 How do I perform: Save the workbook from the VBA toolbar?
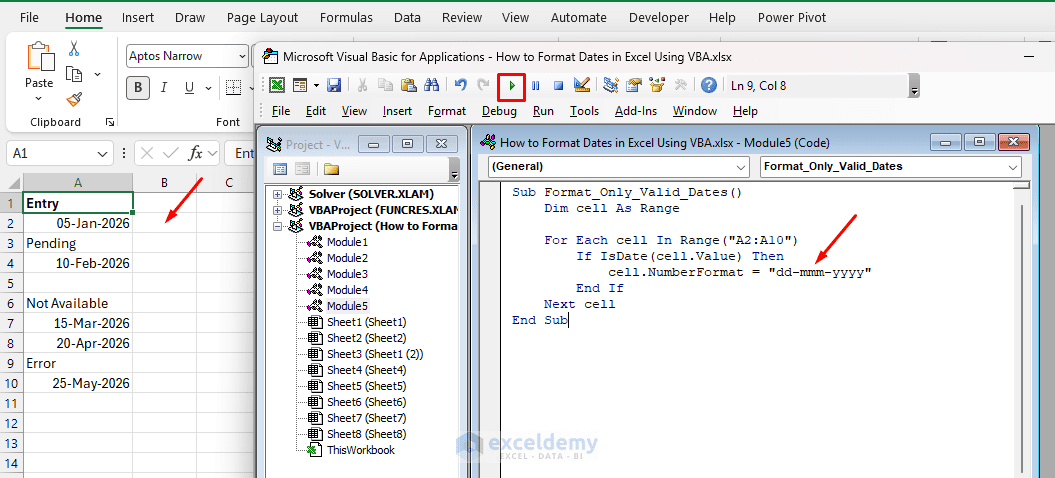pyautogui.click(x=334, y=86)
